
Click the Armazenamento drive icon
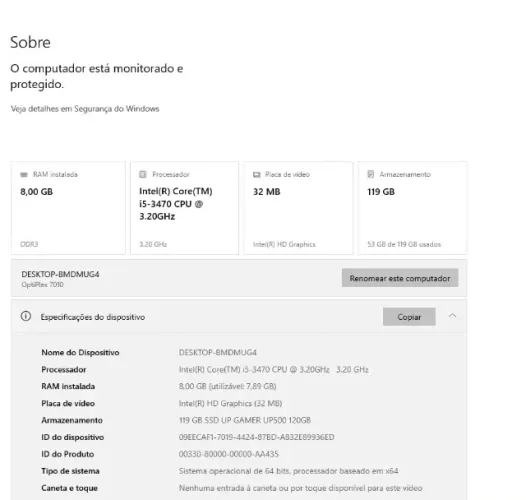tap(371, 174)
